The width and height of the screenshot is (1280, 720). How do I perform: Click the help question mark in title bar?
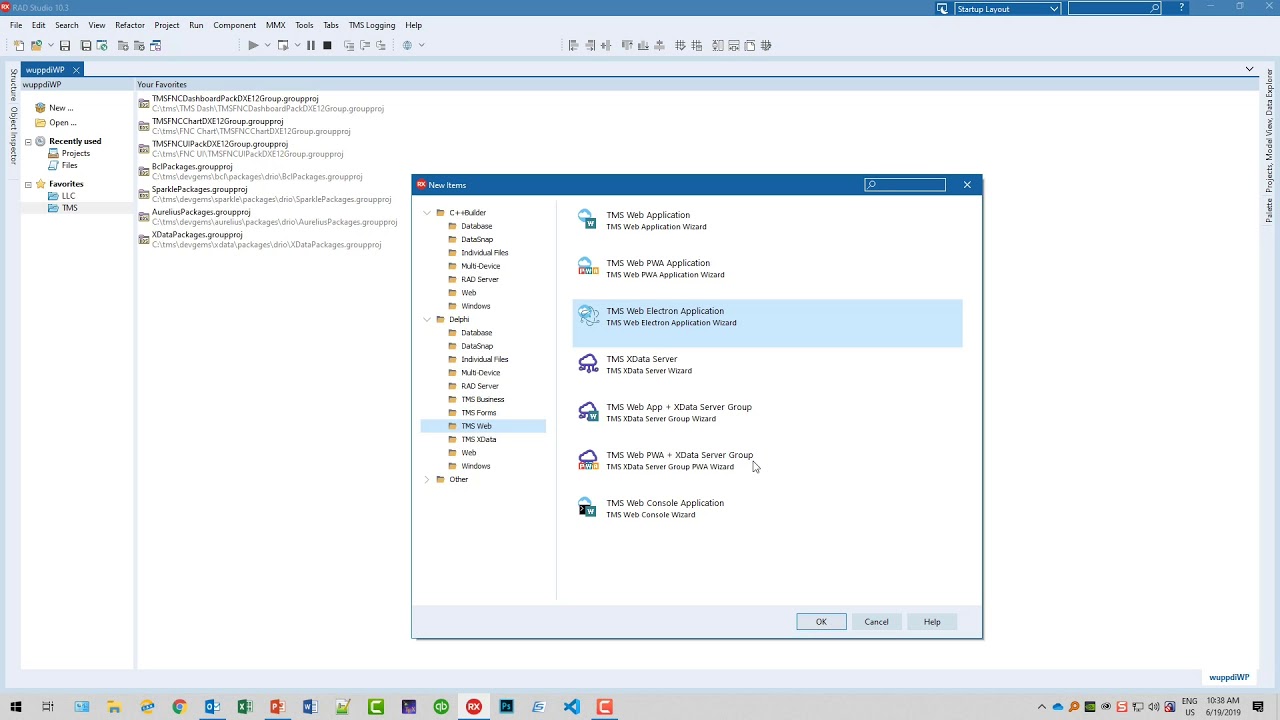tap(1182, 8)
